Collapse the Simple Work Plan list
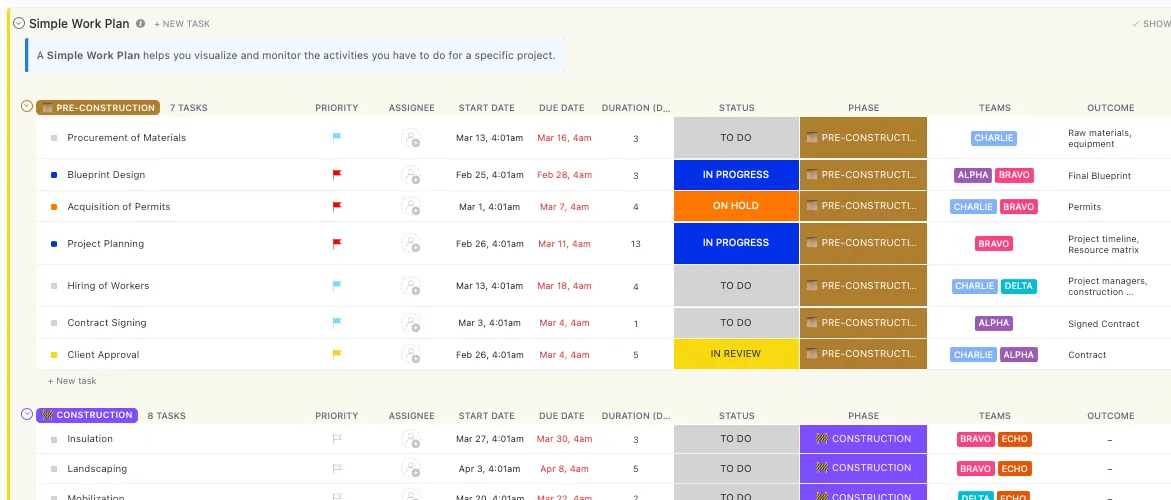 (19, 23)
